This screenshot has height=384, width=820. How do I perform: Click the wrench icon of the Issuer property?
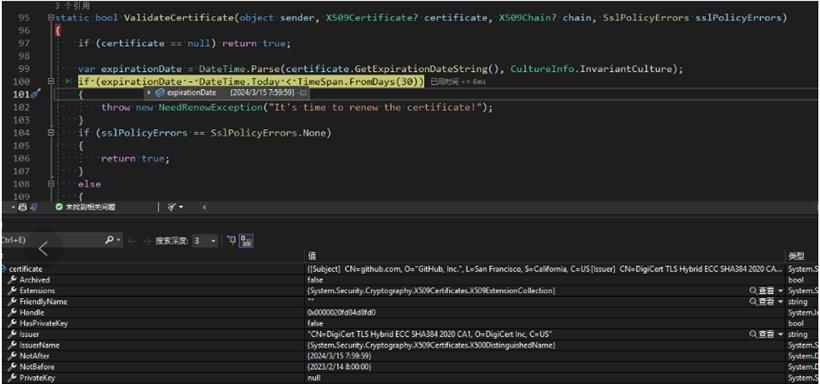click(13, 334)
